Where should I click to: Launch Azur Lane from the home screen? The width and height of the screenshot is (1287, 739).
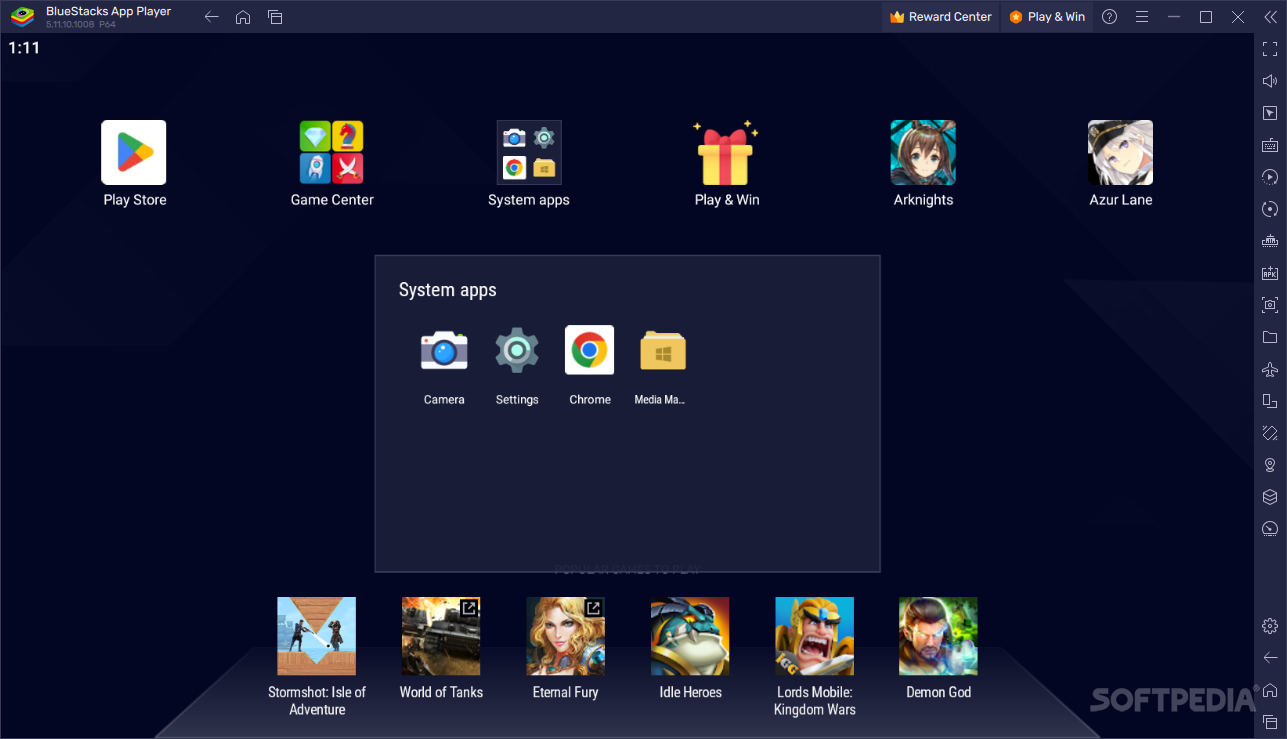tap(1121, 153)
